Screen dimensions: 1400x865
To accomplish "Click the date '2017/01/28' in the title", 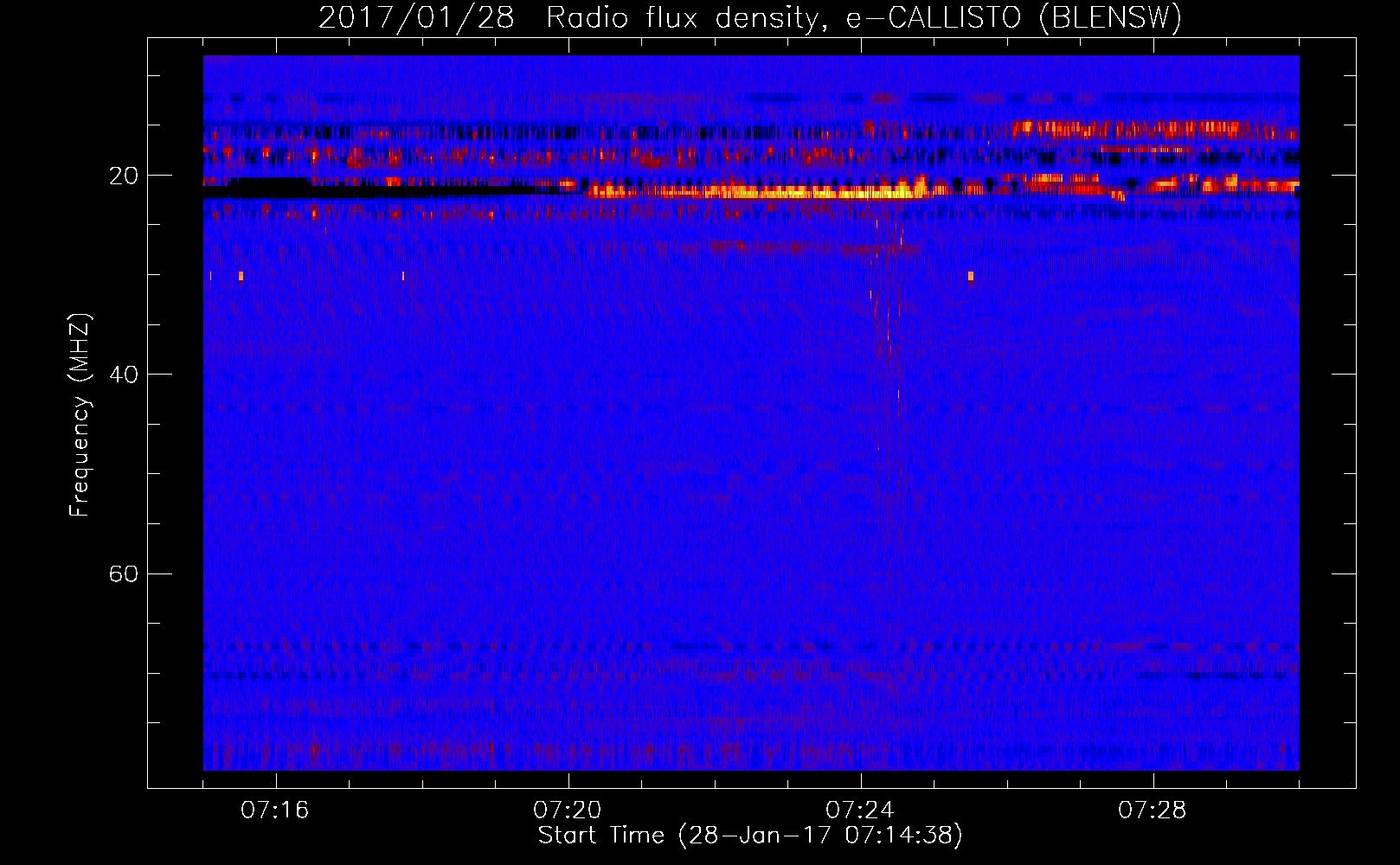I will [416, 18].
